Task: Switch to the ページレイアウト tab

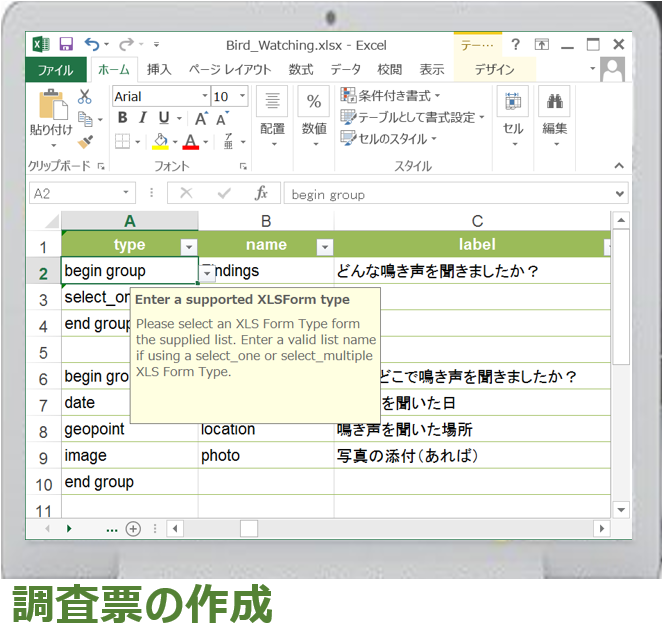Action: (x=230, y=70)
